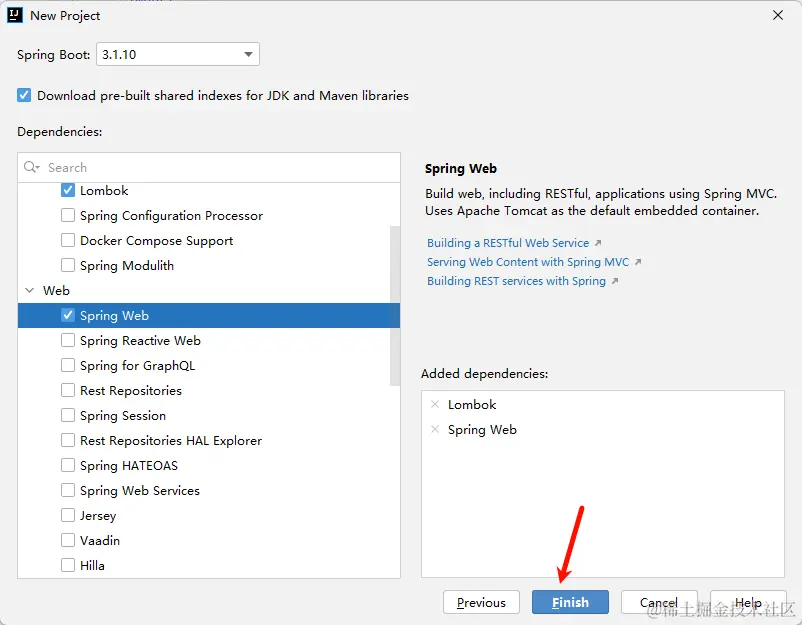Check the Jersey checkbox
This screenshot has width=802, height=625.
pos(68,515)
